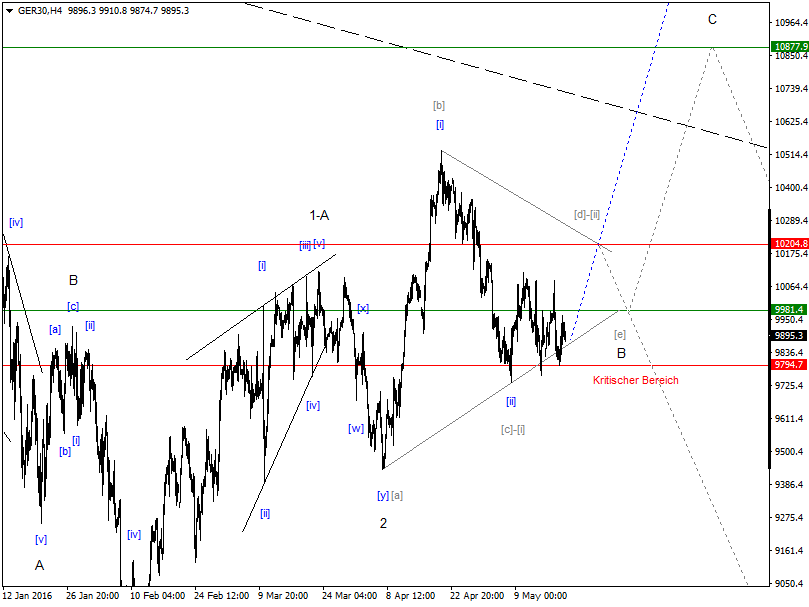
Task: Open the GER30,H4 symbol dropdown arrow
Action: (9, 8)
